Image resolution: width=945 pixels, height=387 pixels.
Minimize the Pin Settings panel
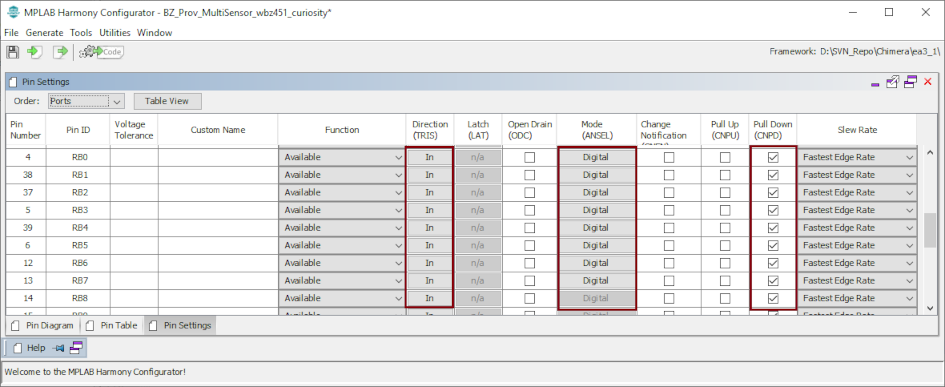pos(875,85)
